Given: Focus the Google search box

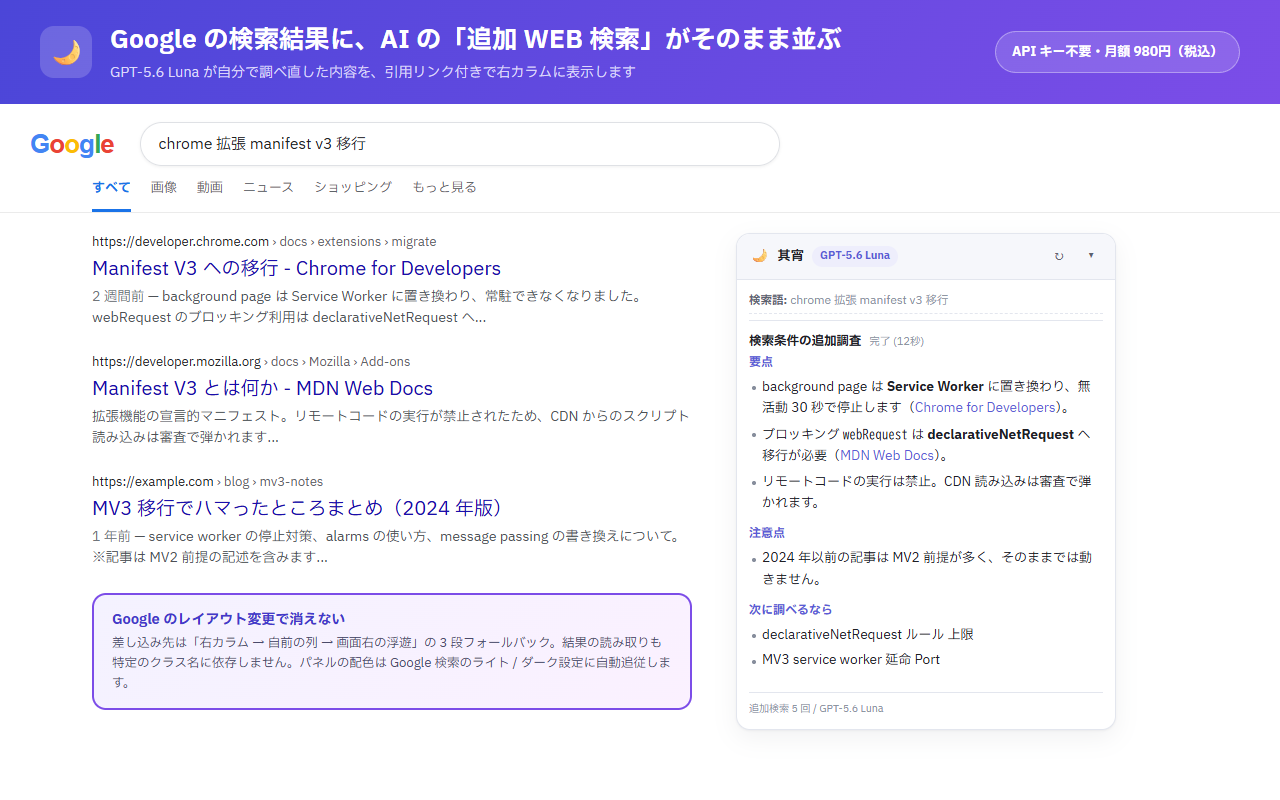Looking at the screenshot, I should [x=460, y=144].
